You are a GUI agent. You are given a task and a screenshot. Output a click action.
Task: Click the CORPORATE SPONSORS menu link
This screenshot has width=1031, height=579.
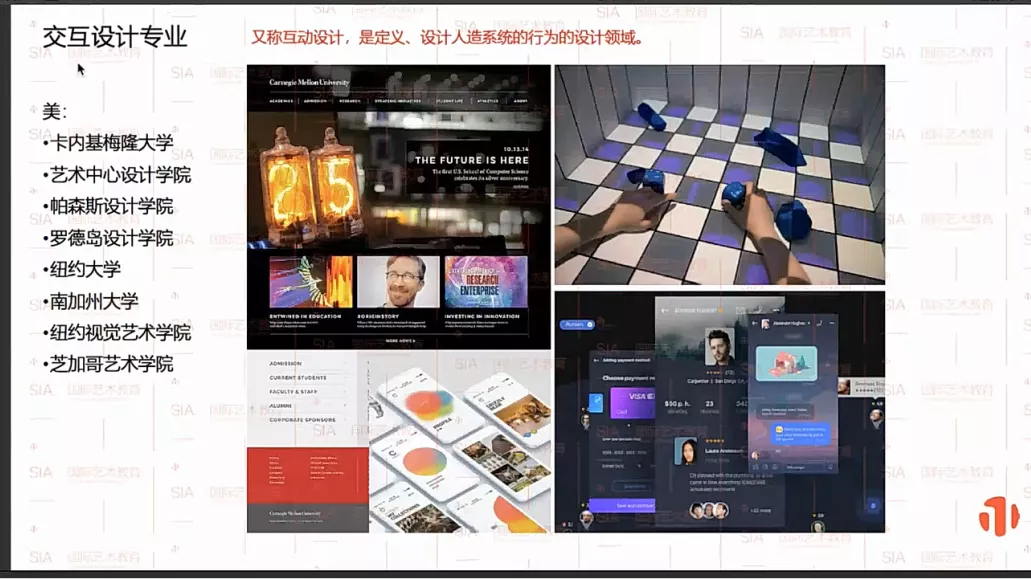[x=302, y=419]
